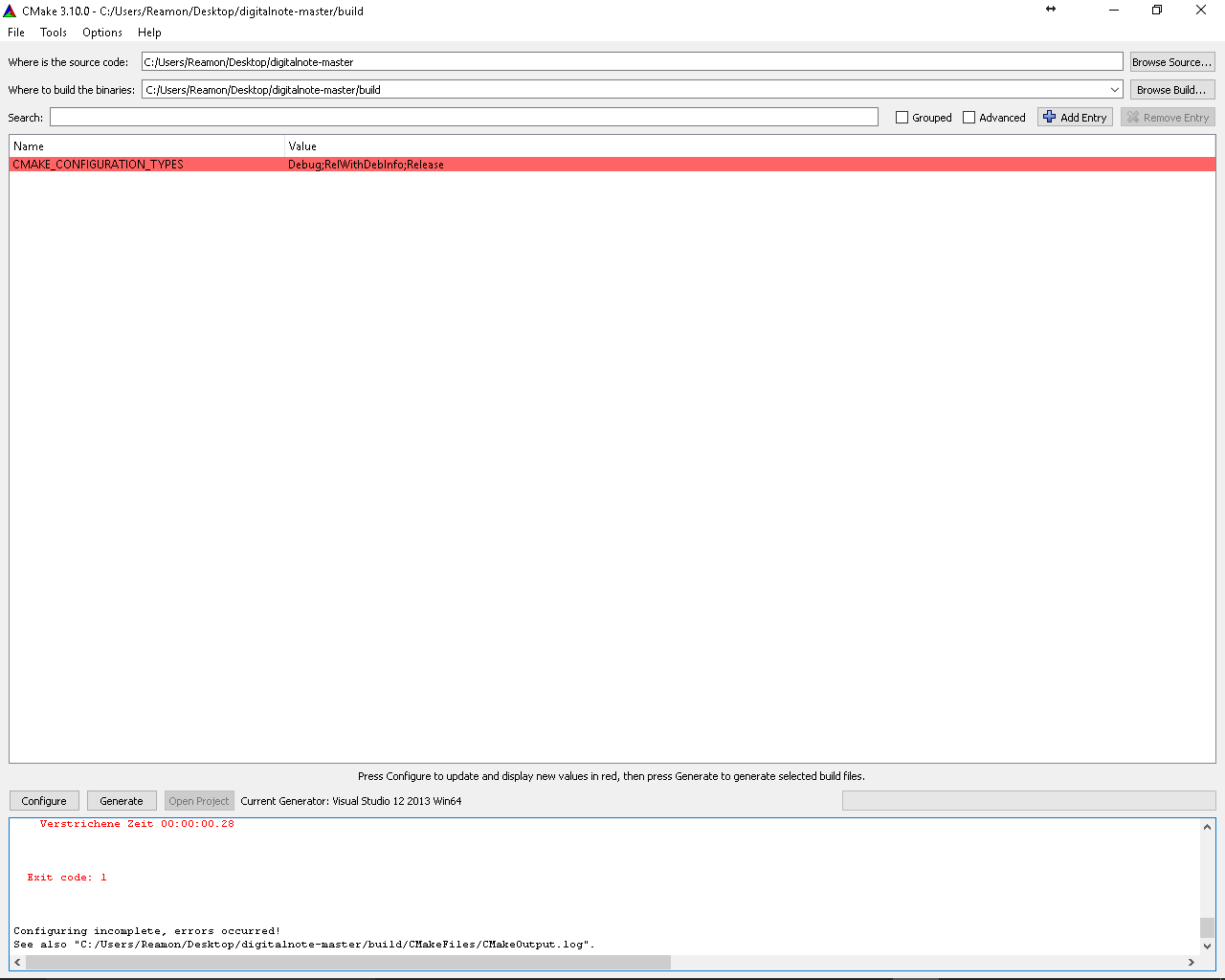Click the Name column header

point(147,146)
